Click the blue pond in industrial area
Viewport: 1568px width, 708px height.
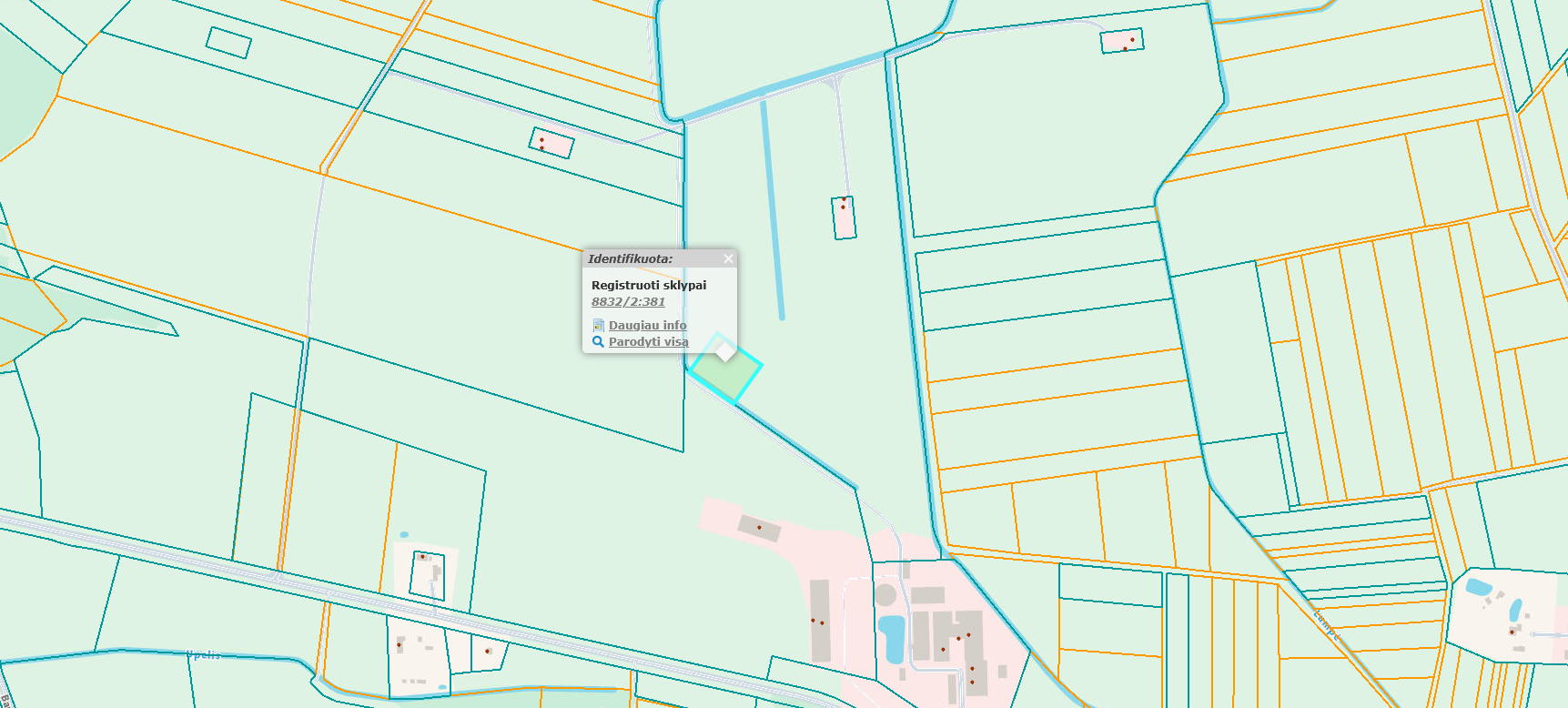893,637
